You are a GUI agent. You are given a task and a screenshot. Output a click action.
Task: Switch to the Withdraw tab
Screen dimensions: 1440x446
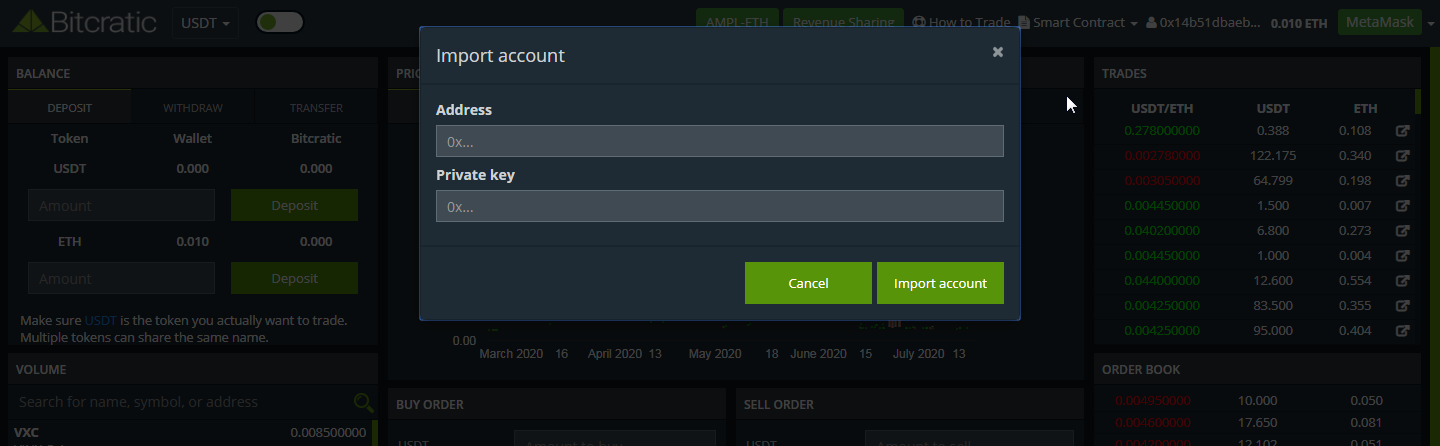tap(193, 108)
